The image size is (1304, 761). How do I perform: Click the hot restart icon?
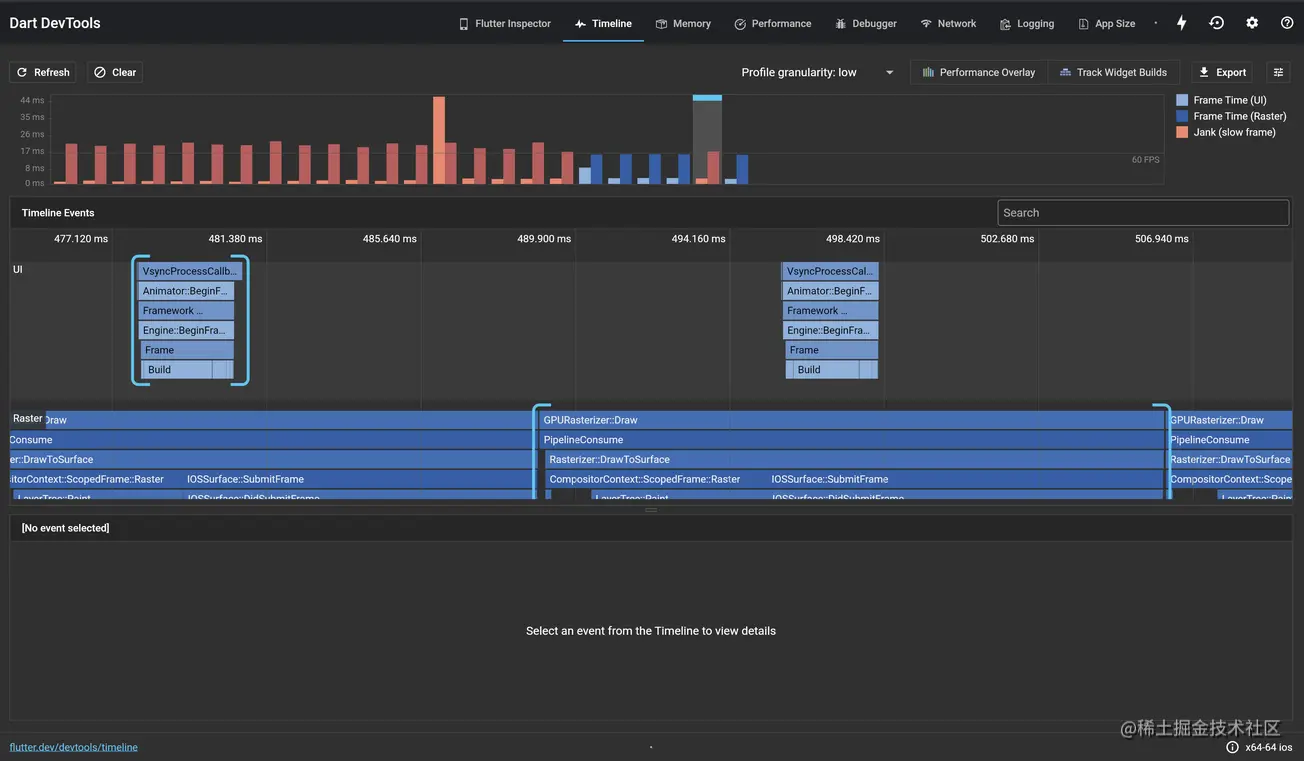(1216, 23)
